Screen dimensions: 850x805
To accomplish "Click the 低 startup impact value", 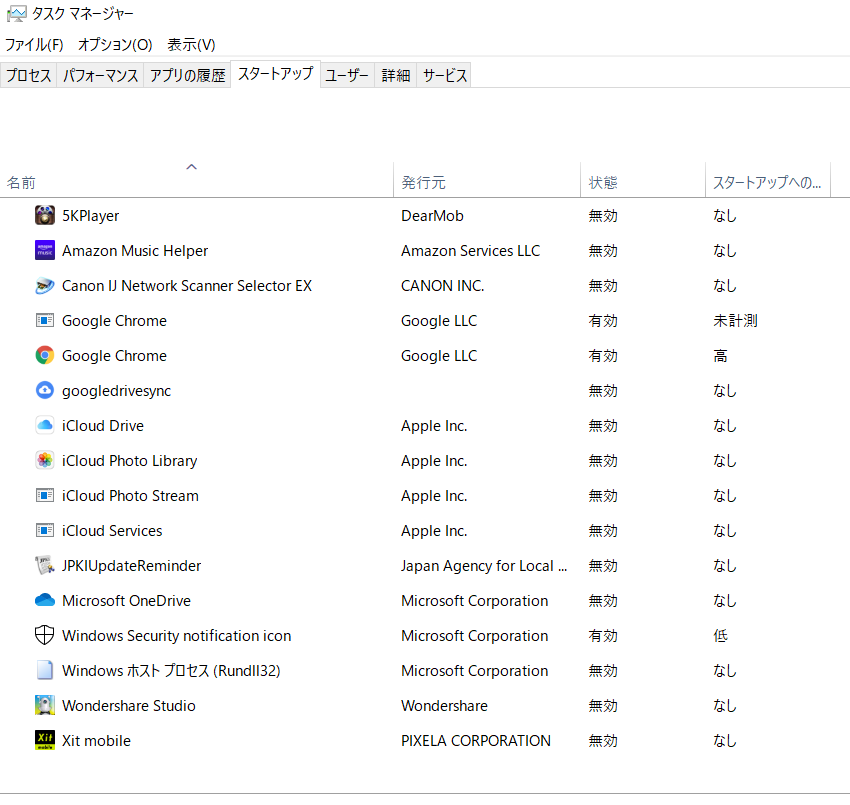I will pos(720,635).
